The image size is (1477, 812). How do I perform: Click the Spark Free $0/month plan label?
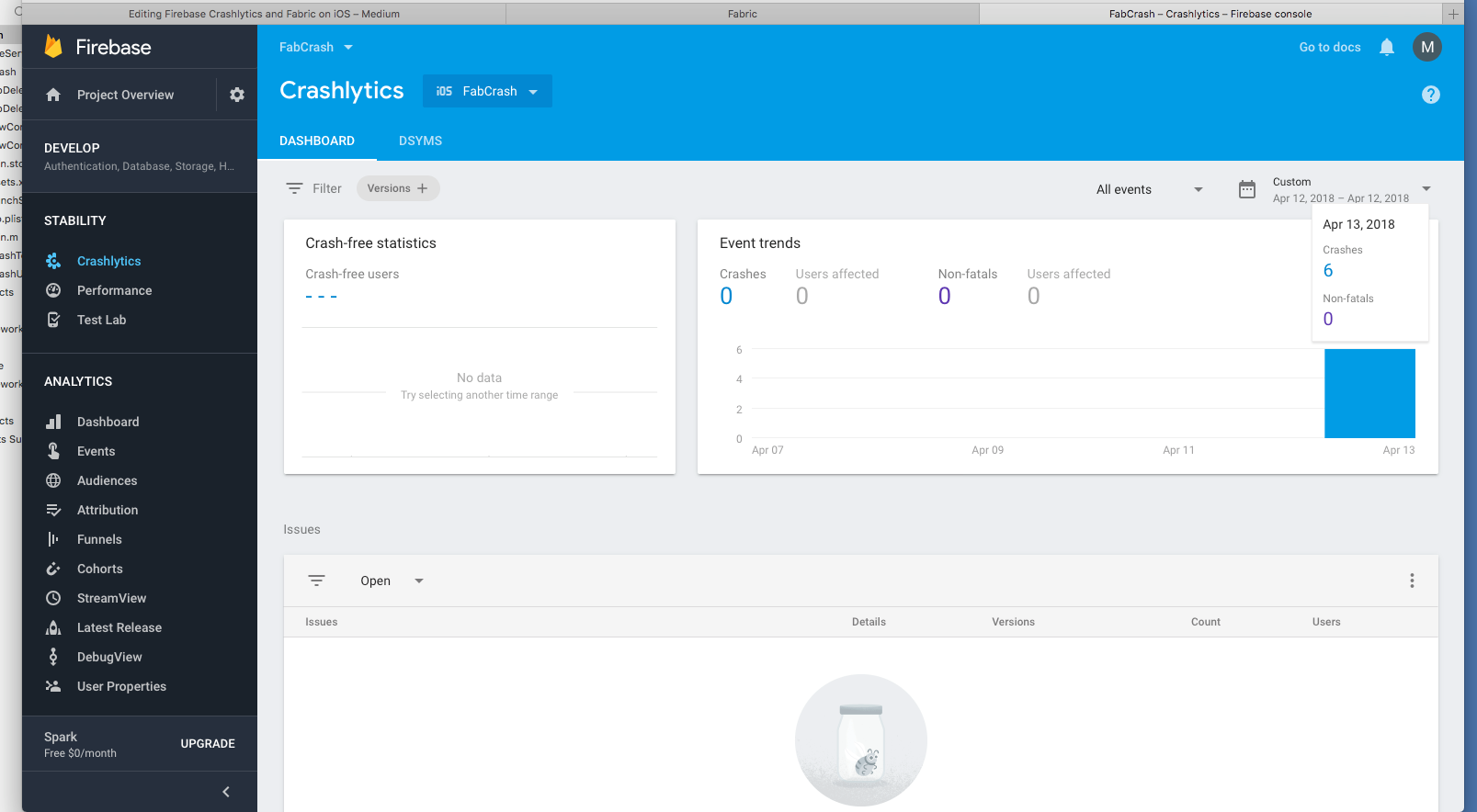[80, 744]
